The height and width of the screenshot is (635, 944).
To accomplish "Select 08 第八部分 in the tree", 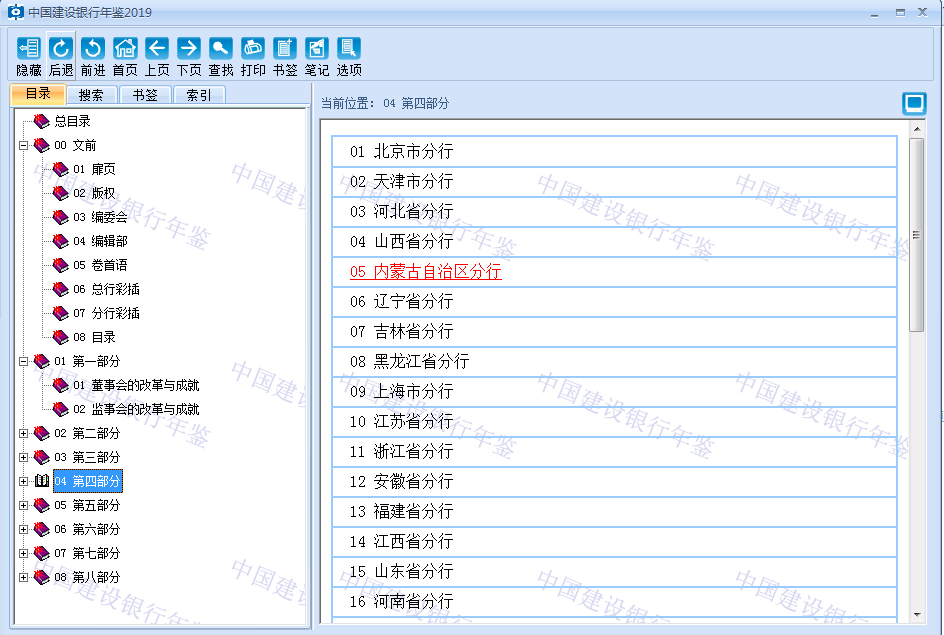I will coord(87,577).
